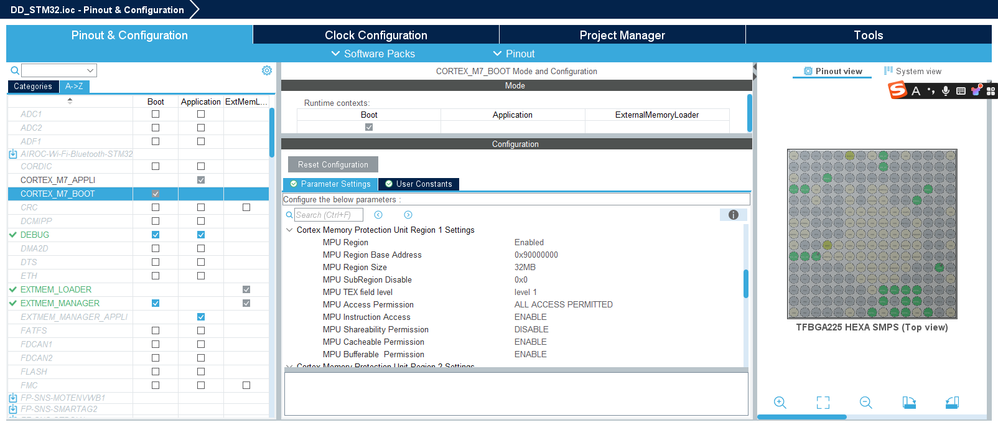Click the parameter search magnifier icon
Viewport: 998px width, 427px height.
click(290, 215)
